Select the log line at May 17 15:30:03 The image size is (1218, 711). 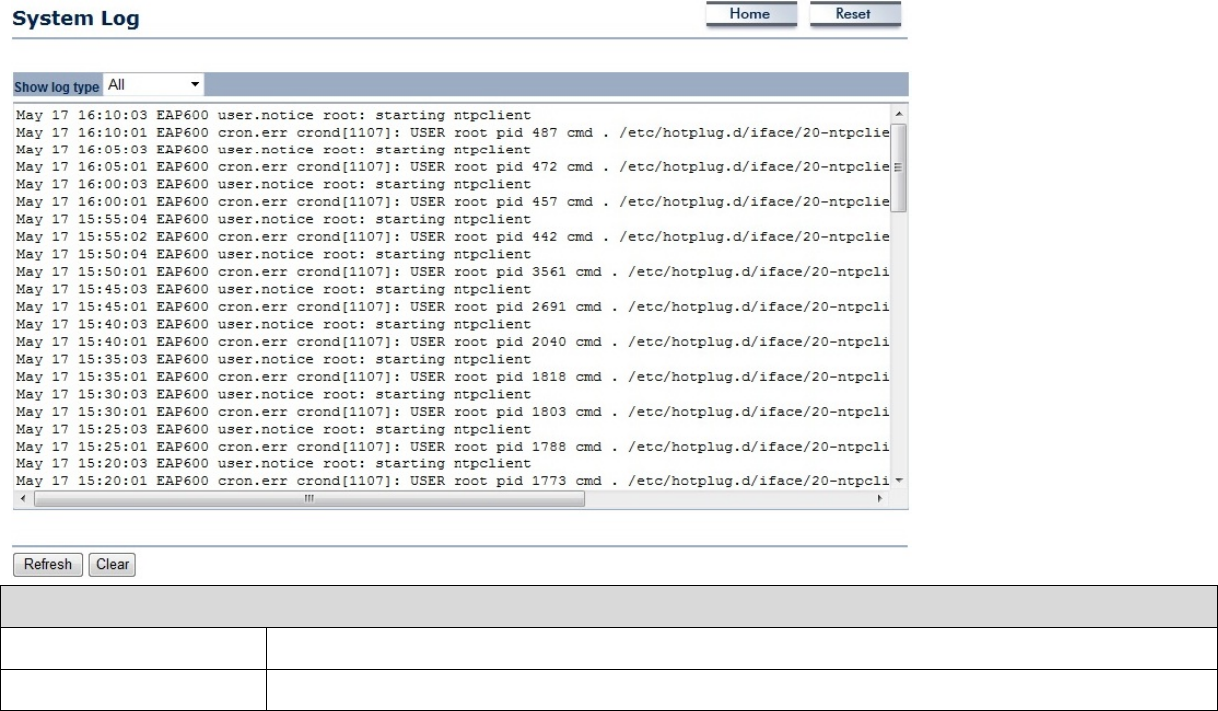[x=274, y=394]
